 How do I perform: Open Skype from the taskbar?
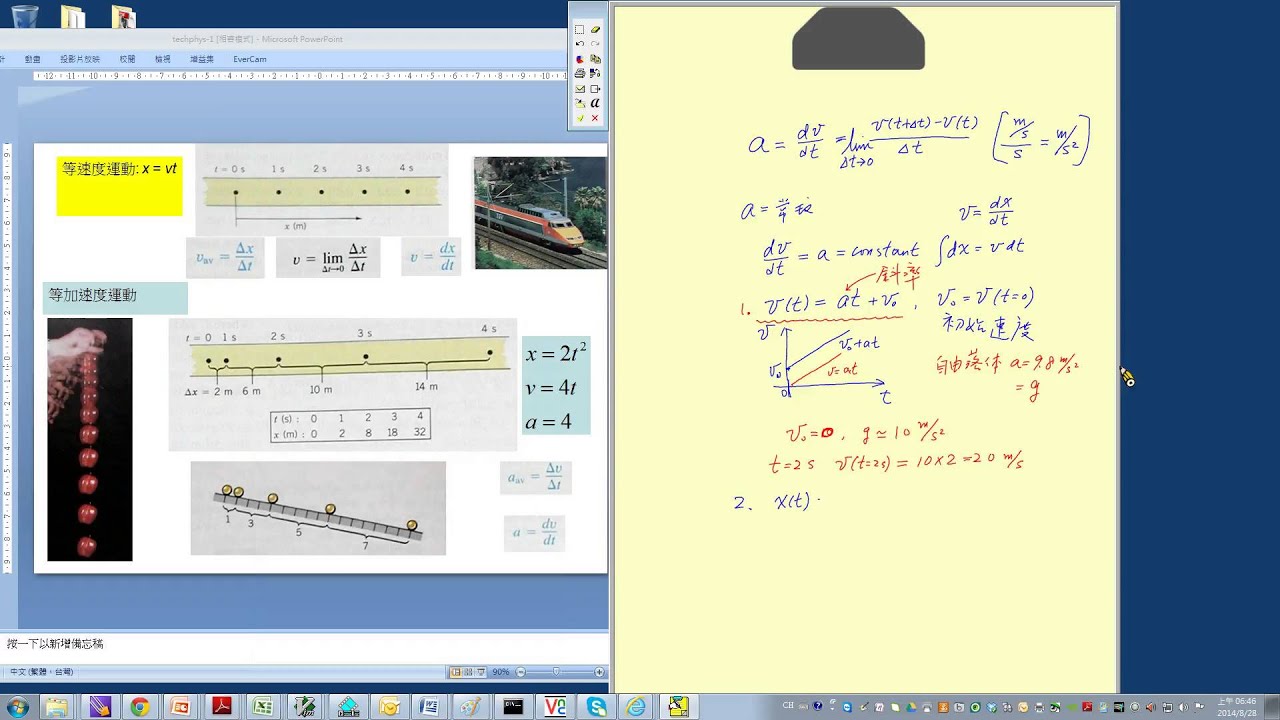pyautogui.click(x=597, y=707)
